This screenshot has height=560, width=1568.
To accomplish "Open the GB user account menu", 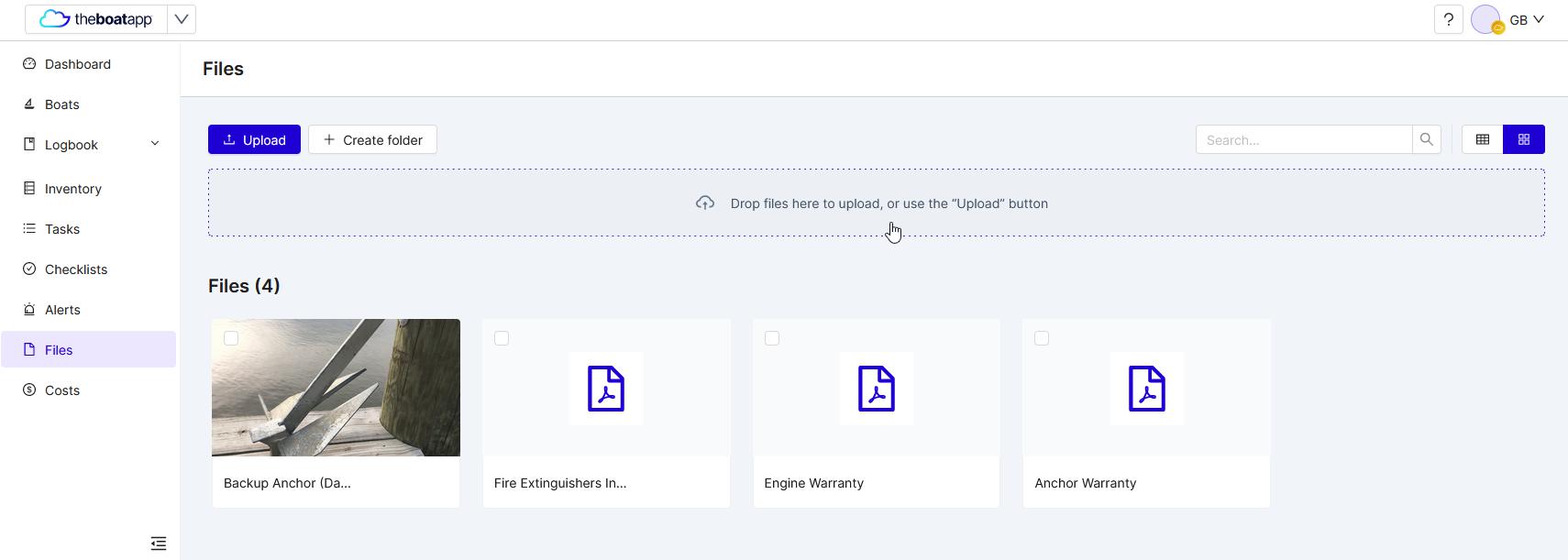I will click(1527, 19).
